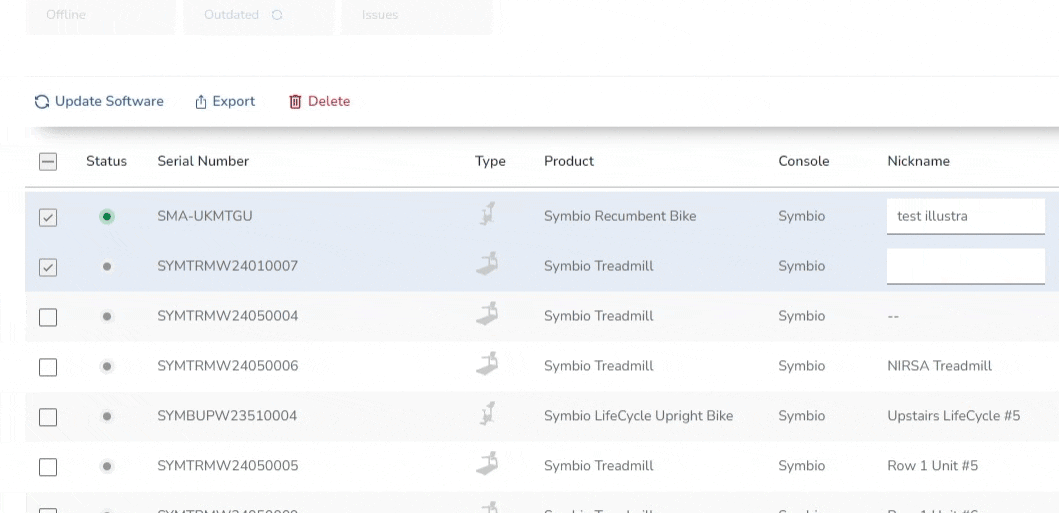This screenshot has width=1059, height=513.
Task: Click the status dot for SYMTRMW24050006
Action: click(x=107, y=367)
